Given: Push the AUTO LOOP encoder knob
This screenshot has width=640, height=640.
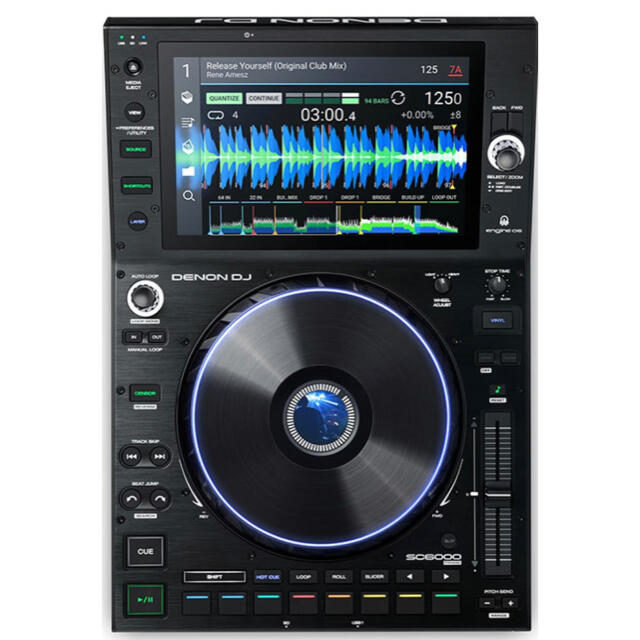Looking at the screenshot, I should coord(145,298).
